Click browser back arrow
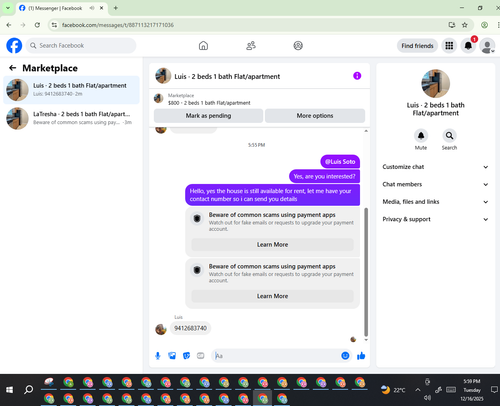 (x=9, y=25)
